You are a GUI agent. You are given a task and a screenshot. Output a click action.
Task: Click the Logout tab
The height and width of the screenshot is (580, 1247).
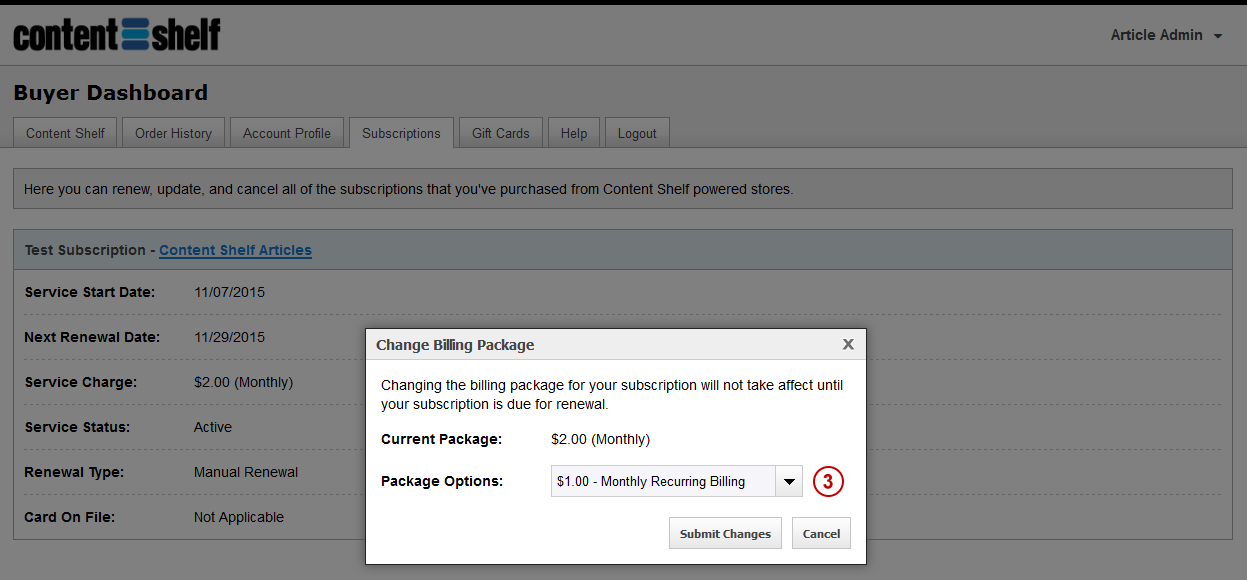637,133
